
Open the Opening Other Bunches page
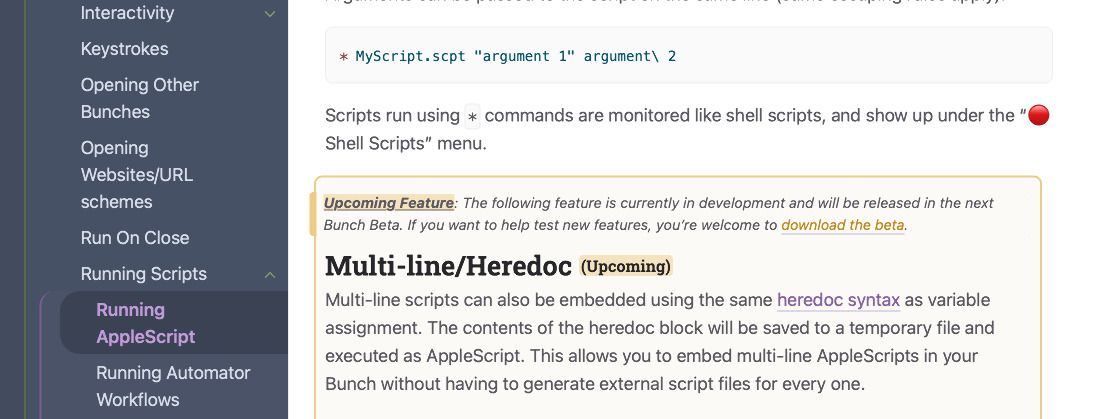tap(139, 98)
